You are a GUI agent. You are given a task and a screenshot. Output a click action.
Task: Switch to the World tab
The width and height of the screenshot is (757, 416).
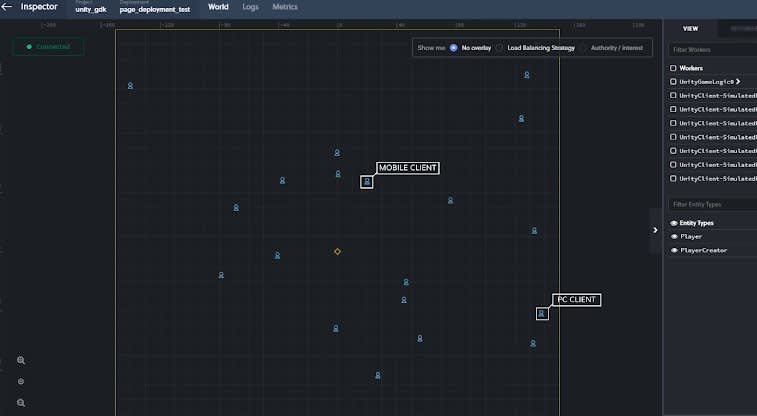click(218, 7)
